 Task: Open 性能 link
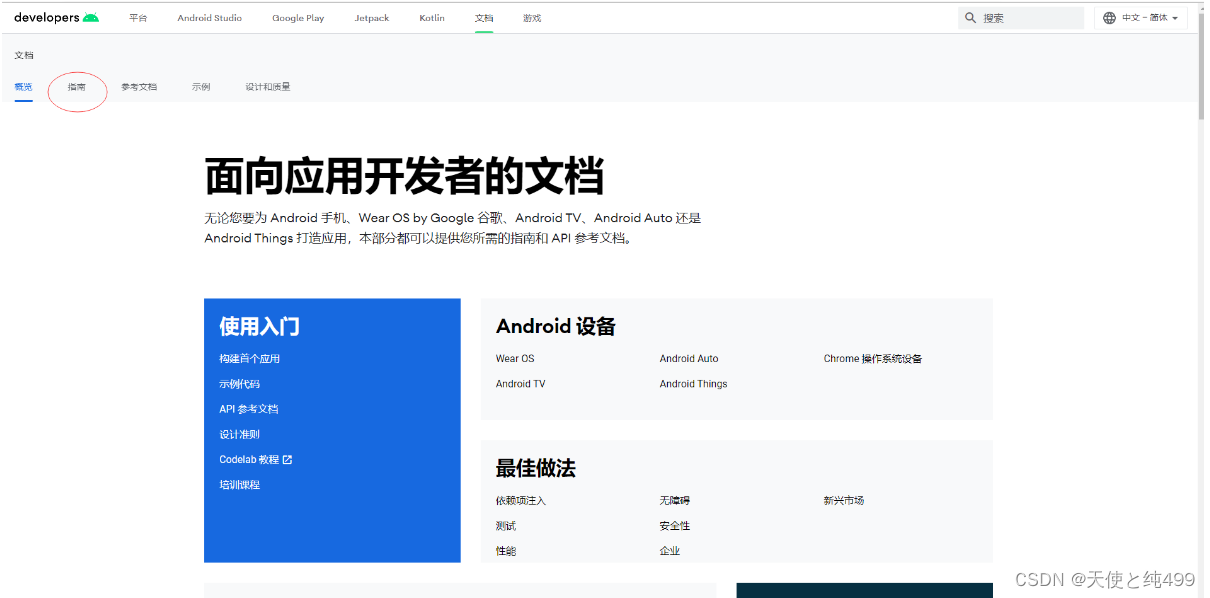click(506, 551)
